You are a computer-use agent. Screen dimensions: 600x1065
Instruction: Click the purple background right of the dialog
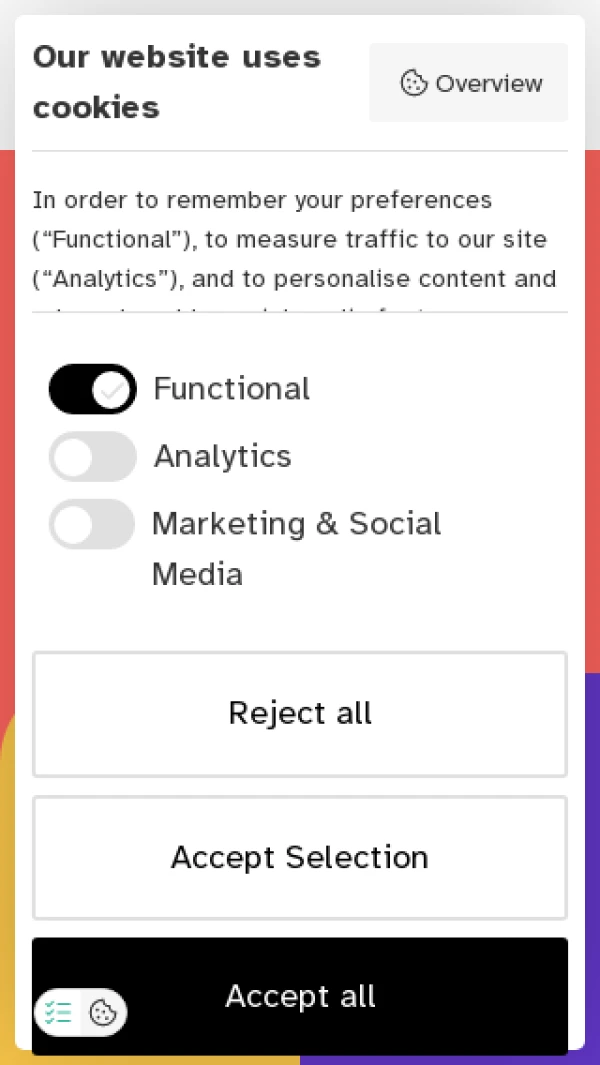pos(592,850)
